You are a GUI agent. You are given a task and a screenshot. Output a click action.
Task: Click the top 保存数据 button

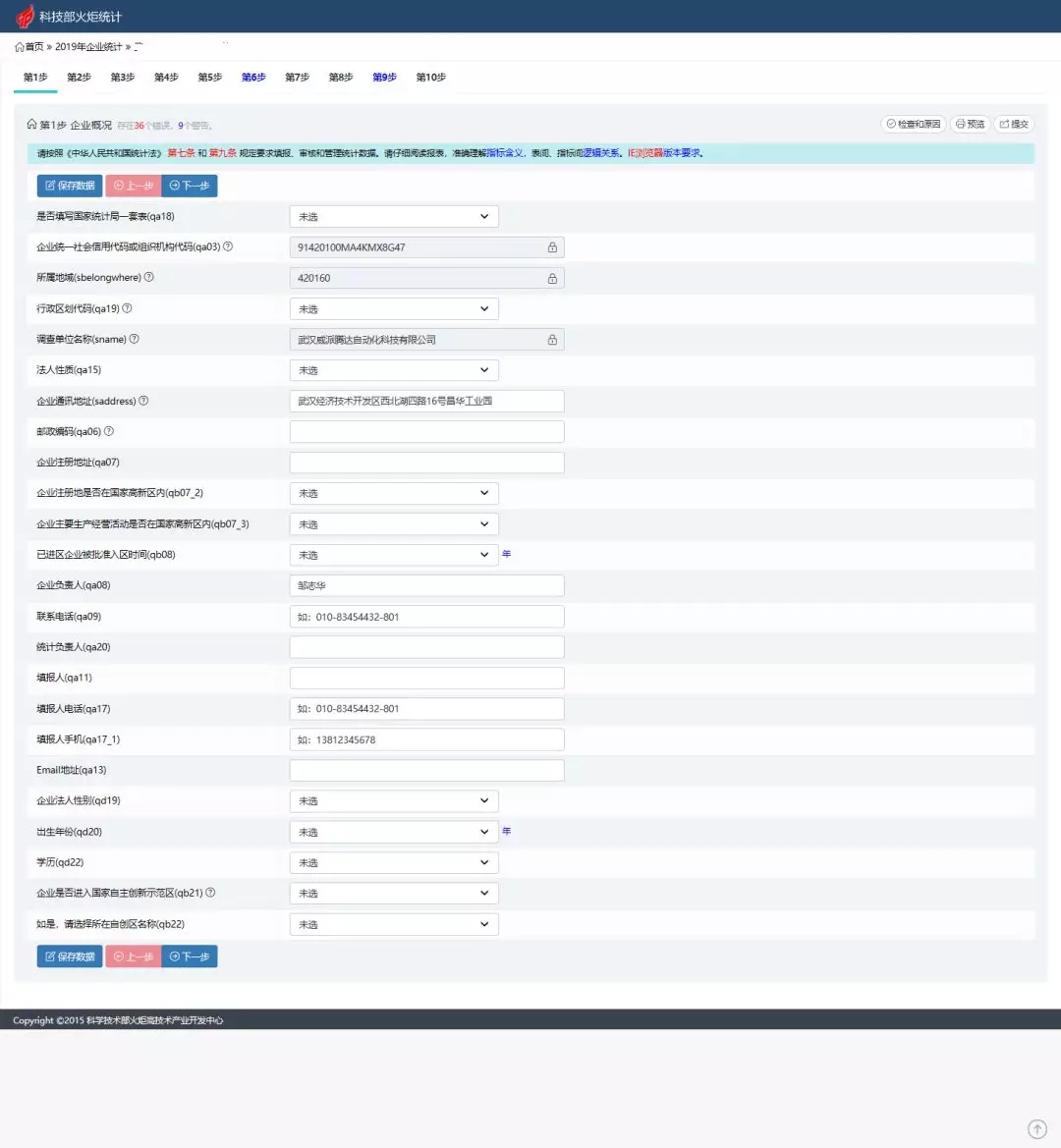[x=70, y=186]
